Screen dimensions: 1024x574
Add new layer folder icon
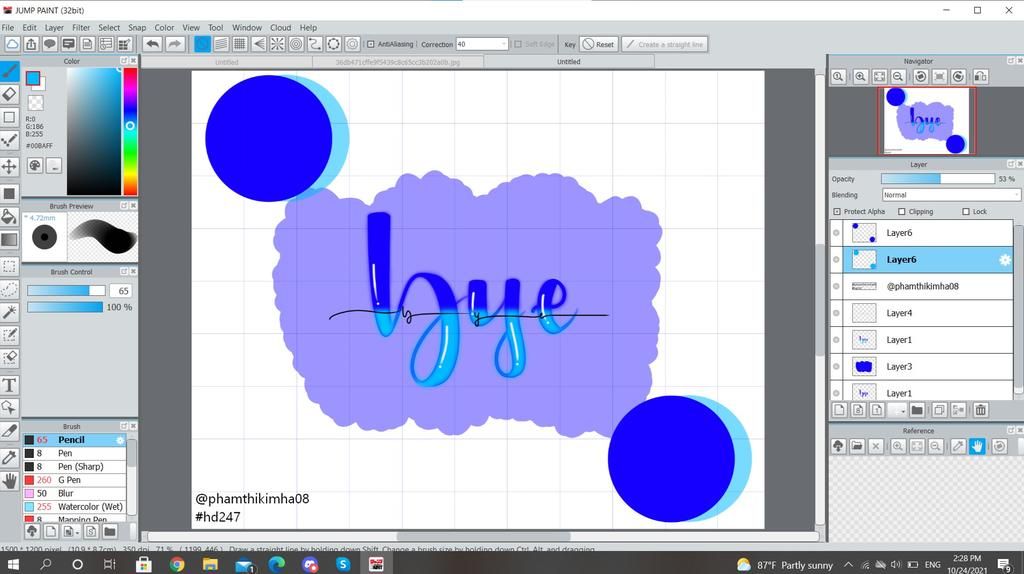coord(917,410)
